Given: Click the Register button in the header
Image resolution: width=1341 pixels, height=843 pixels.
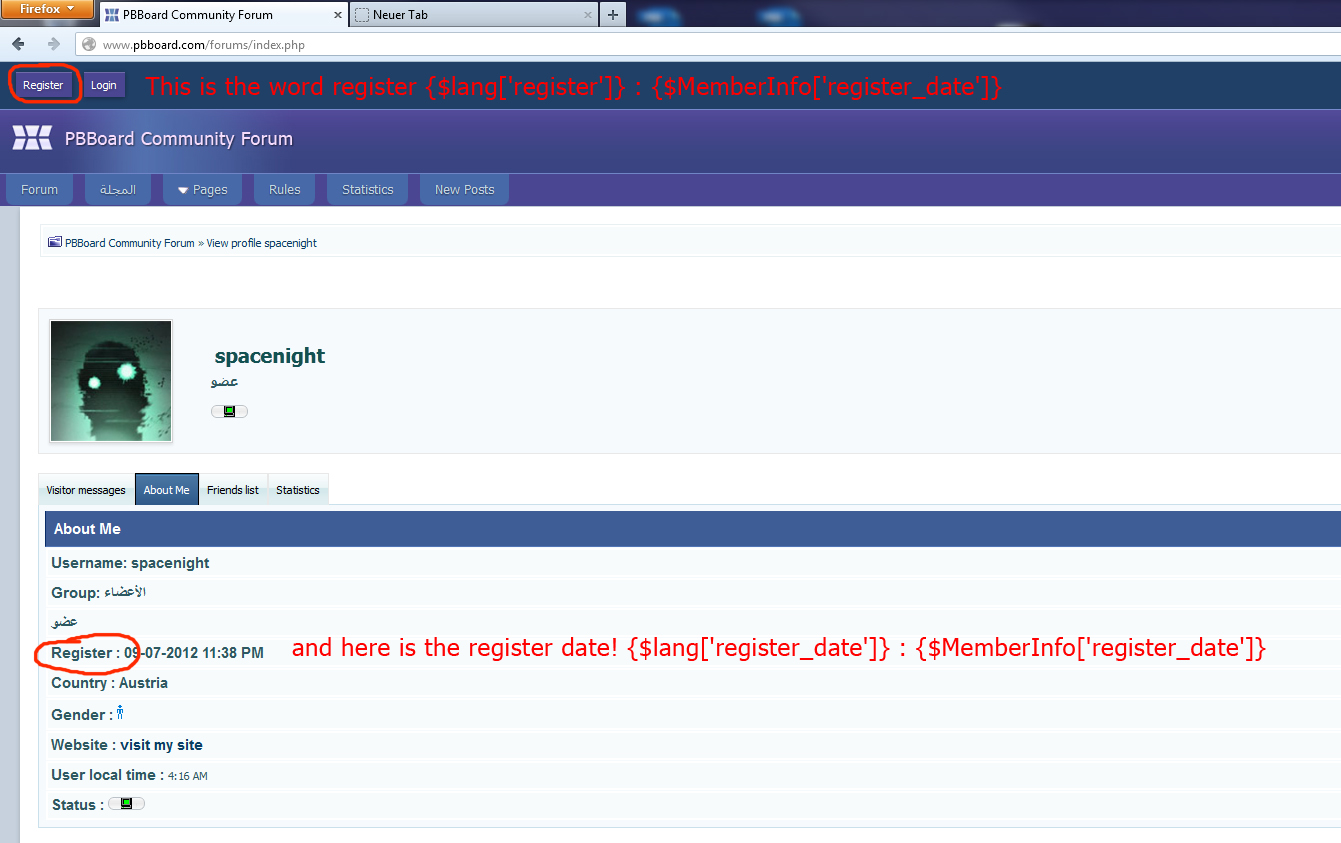Looking at the screenshot, I should point(43,85).
